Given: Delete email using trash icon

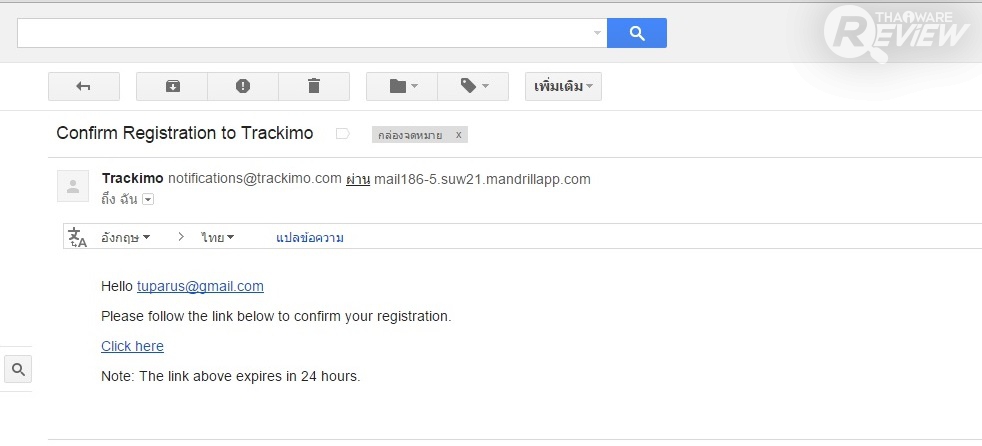Looking at the screenshot, I should click(x=314, y=86).
